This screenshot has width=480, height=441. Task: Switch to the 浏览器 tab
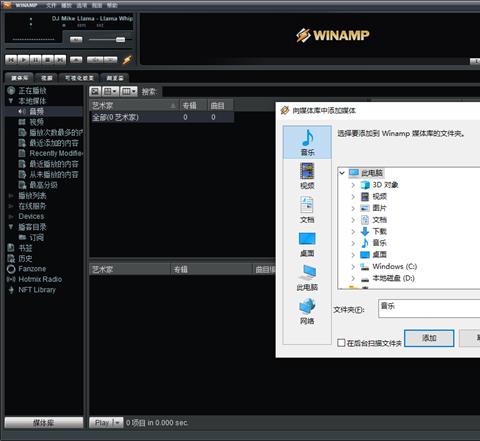tap(115, 78)
